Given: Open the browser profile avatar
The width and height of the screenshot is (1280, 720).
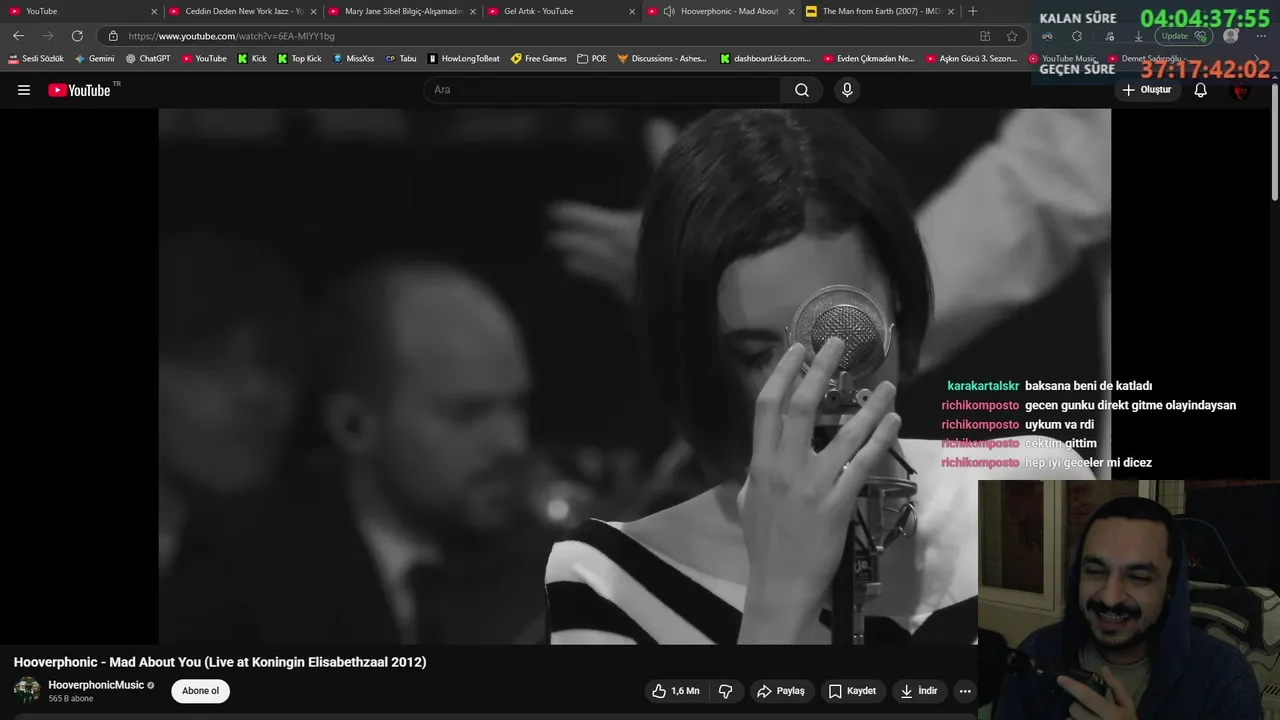Looking at the screenshot, I should click(x=1231, y=36).
